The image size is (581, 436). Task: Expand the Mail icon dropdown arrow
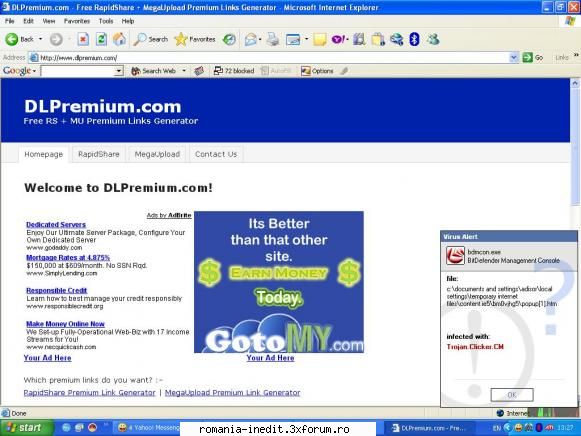260,39
